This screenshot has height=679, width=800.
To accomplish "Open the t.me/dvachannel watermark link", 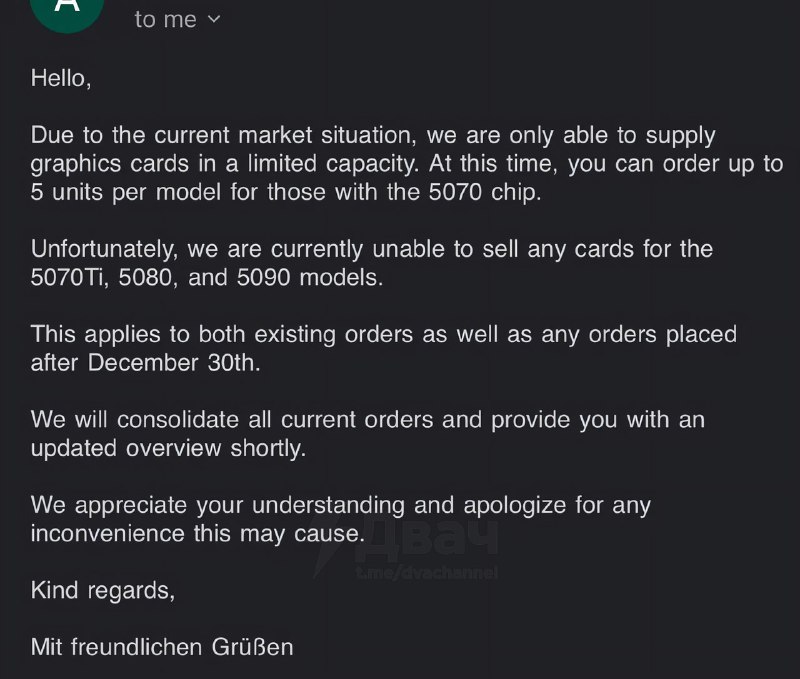I will click(425, 573).
